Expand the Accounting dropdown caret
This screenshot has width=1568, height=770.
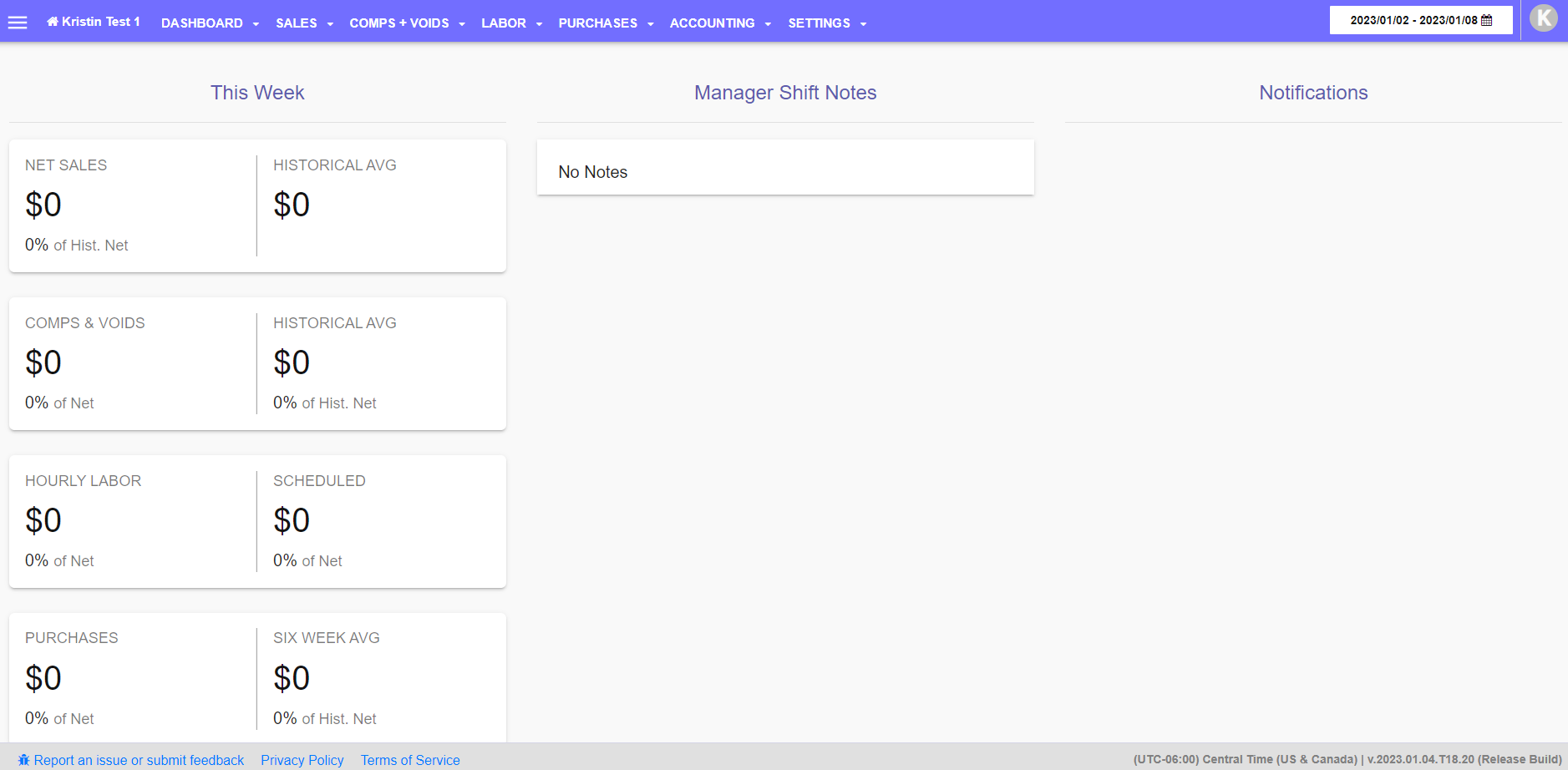(768, 24)
